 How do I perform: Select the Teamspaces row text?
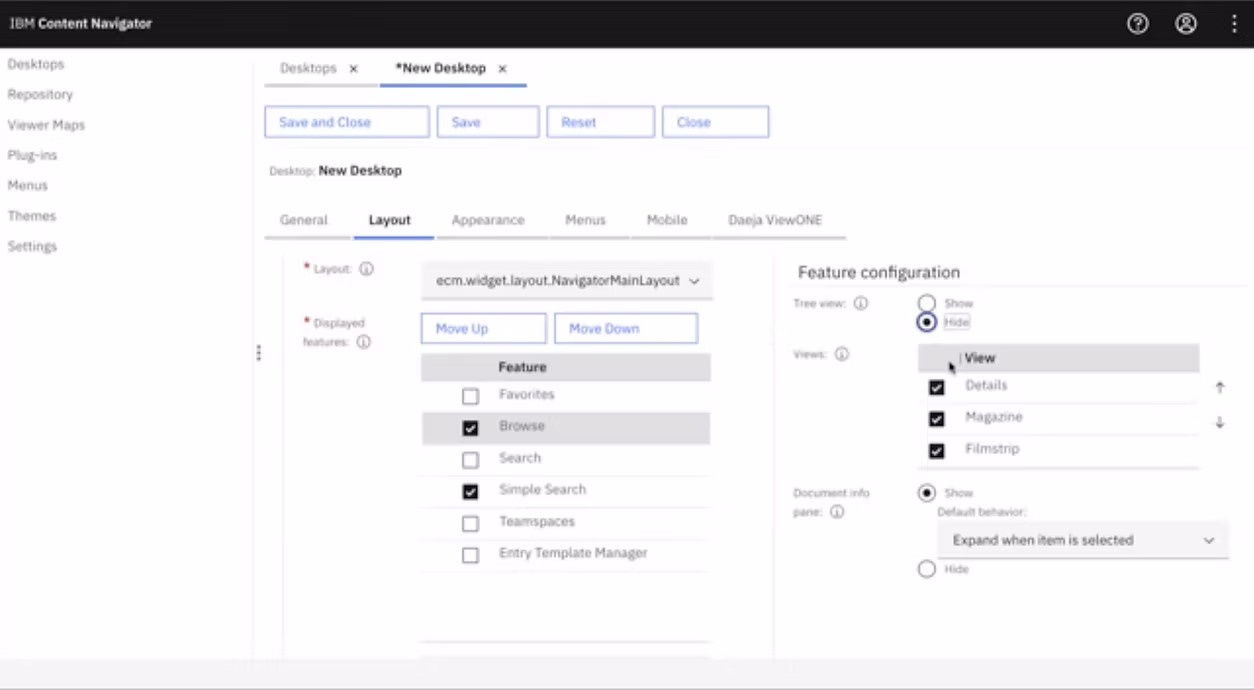click(537, 522)
